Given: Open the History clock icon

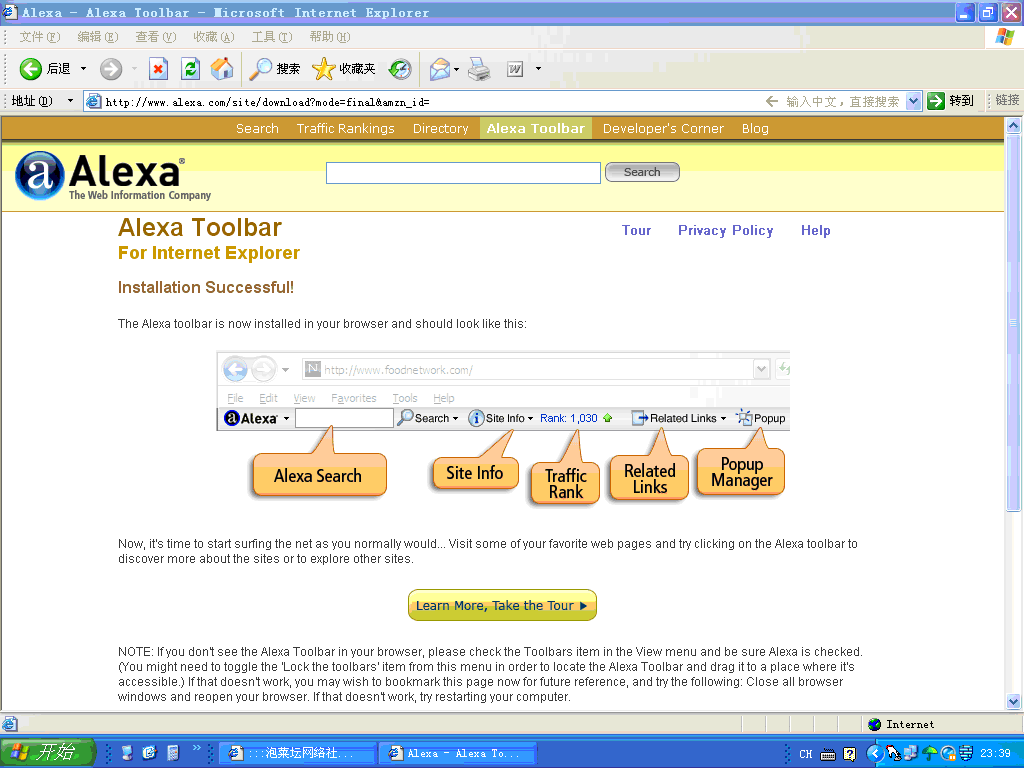Looking at the screenshot, I should (400, 69).
